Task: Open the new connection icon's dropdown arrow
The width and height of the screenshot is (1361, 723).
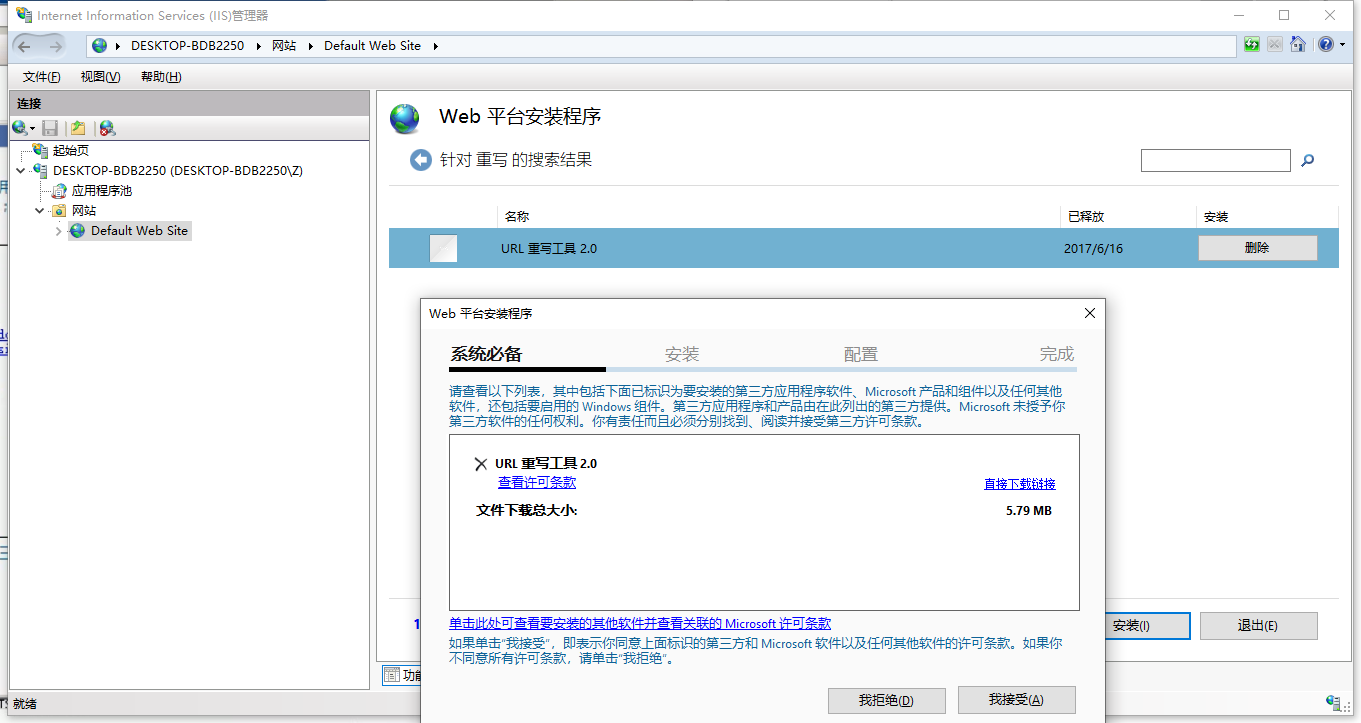Action: tap(32, 129)
